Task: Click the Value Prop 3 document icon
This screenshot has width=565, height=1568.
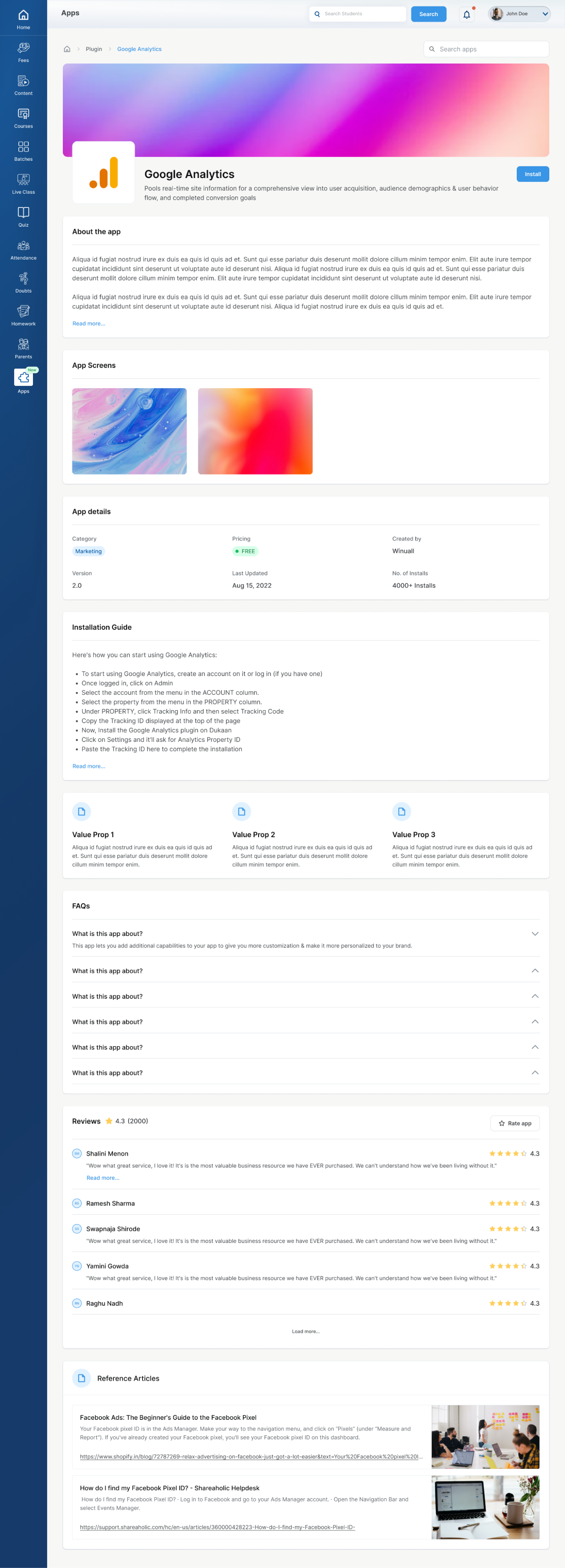Action: pyautogui.click(x=402, y=811)
